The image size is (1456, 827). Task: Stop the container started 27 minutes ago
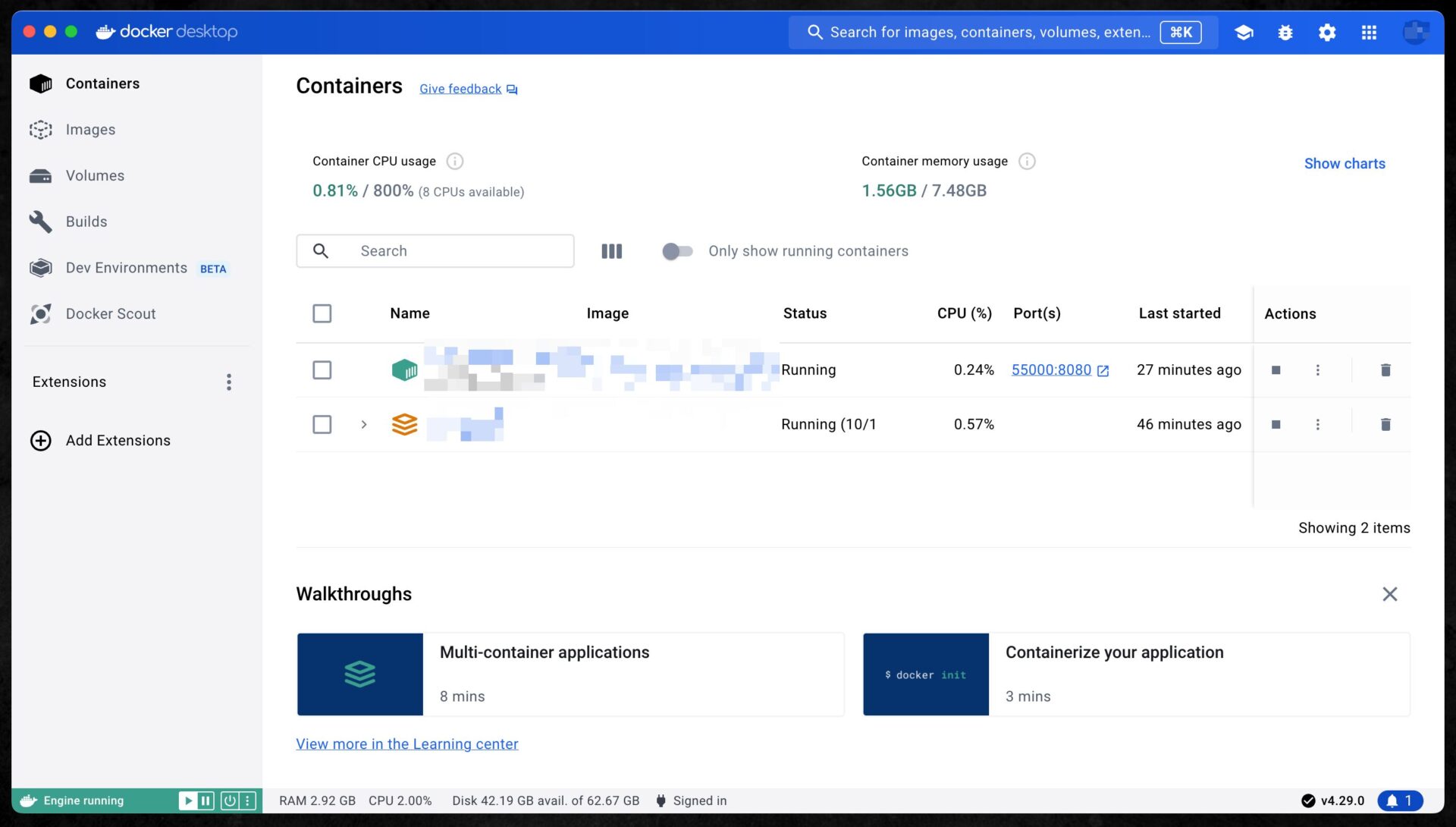(x=1276, y=370)
